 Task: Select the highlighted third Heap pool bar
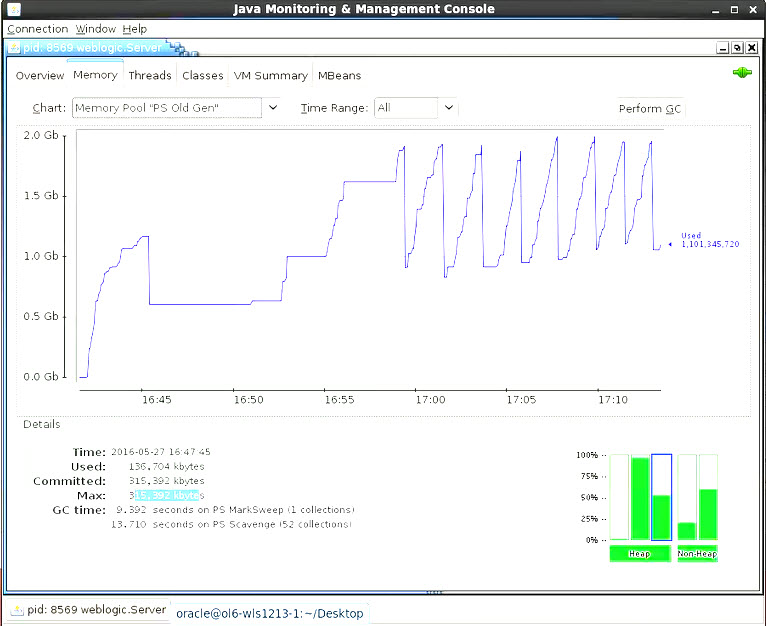[661, 497]
